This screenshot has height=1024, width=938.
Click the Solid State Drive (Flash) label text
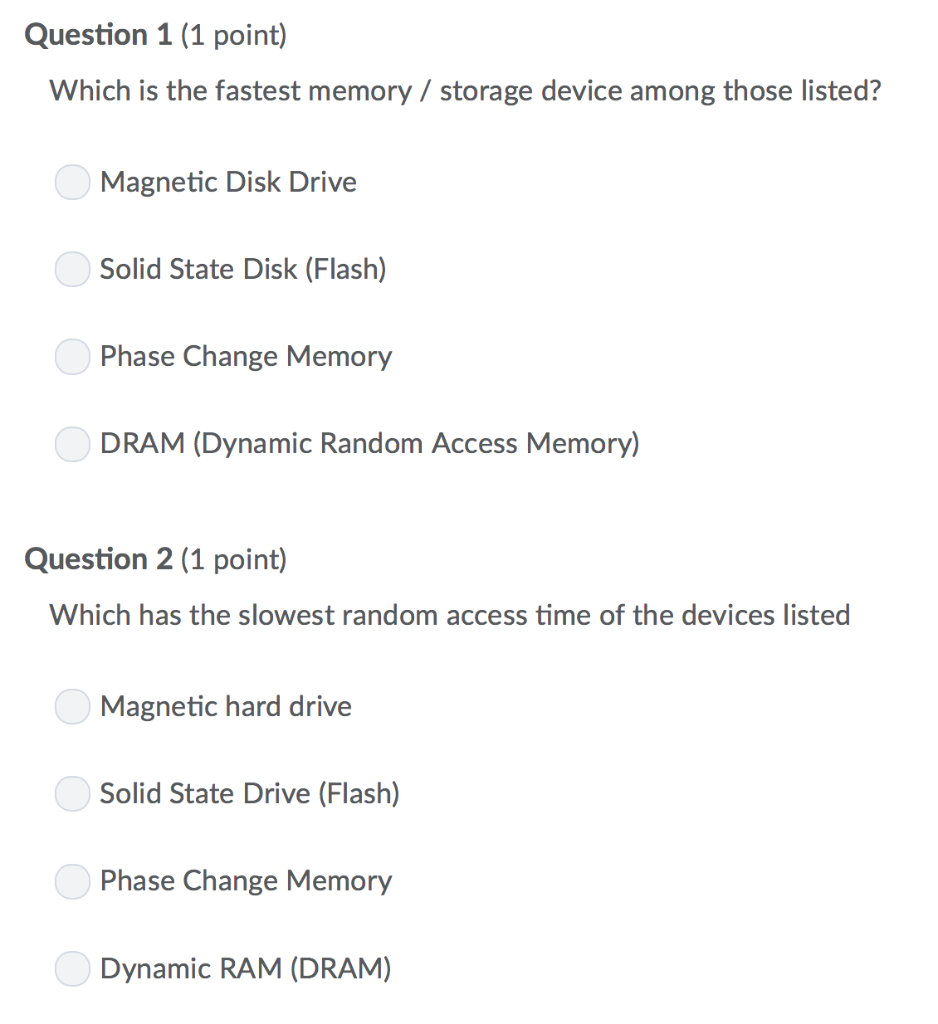pyautogui.click(x=249, y=793)
